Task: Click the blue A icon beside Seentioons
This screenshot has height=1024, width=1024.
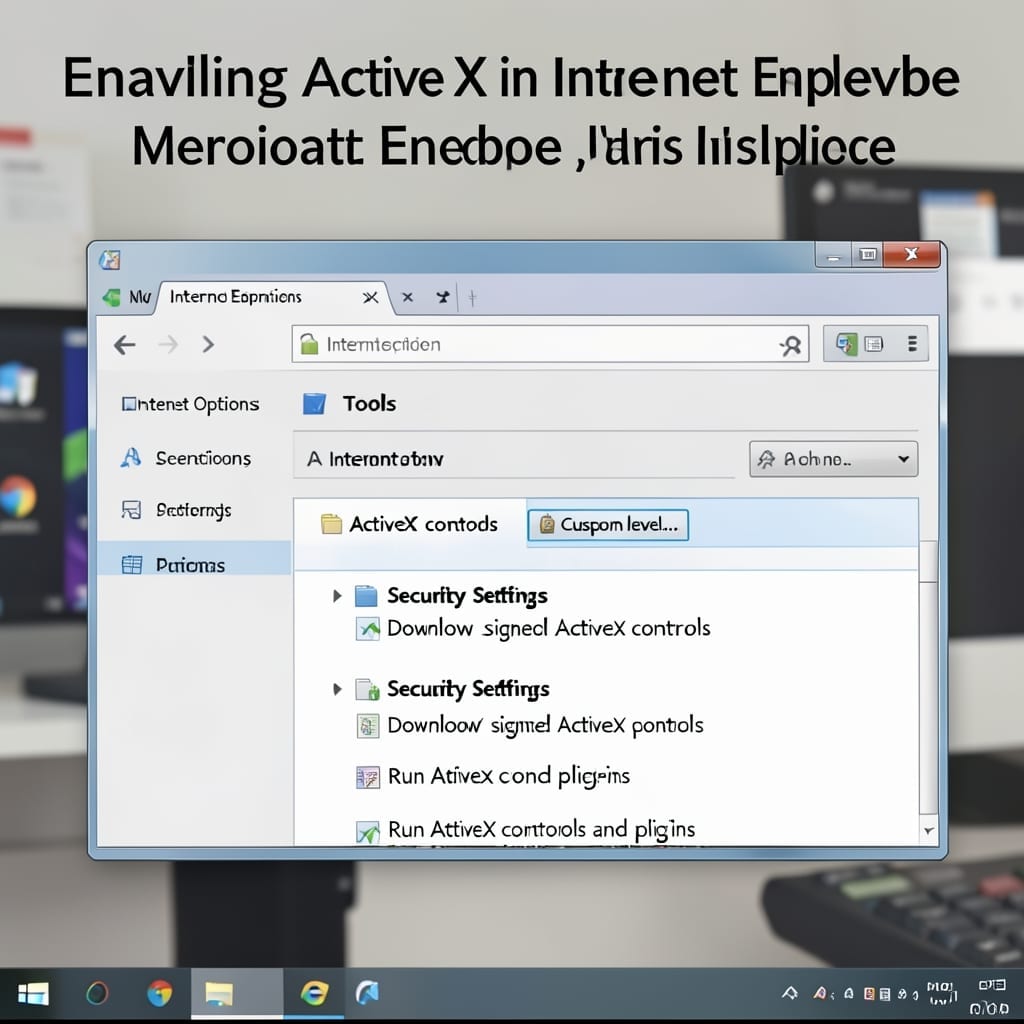Action: (131, 458)
